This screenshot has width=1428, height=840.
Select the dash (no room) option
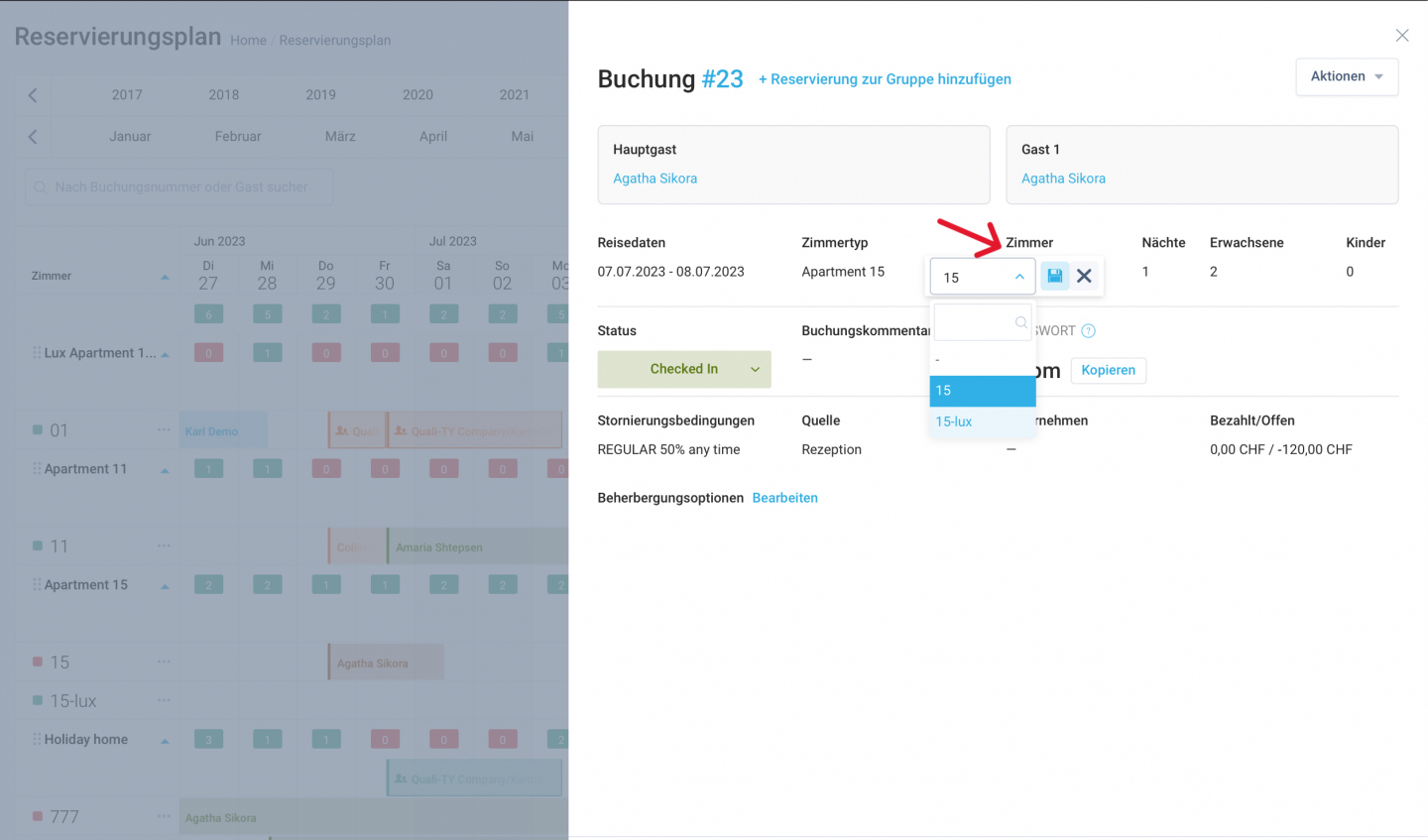coord(983,360)
